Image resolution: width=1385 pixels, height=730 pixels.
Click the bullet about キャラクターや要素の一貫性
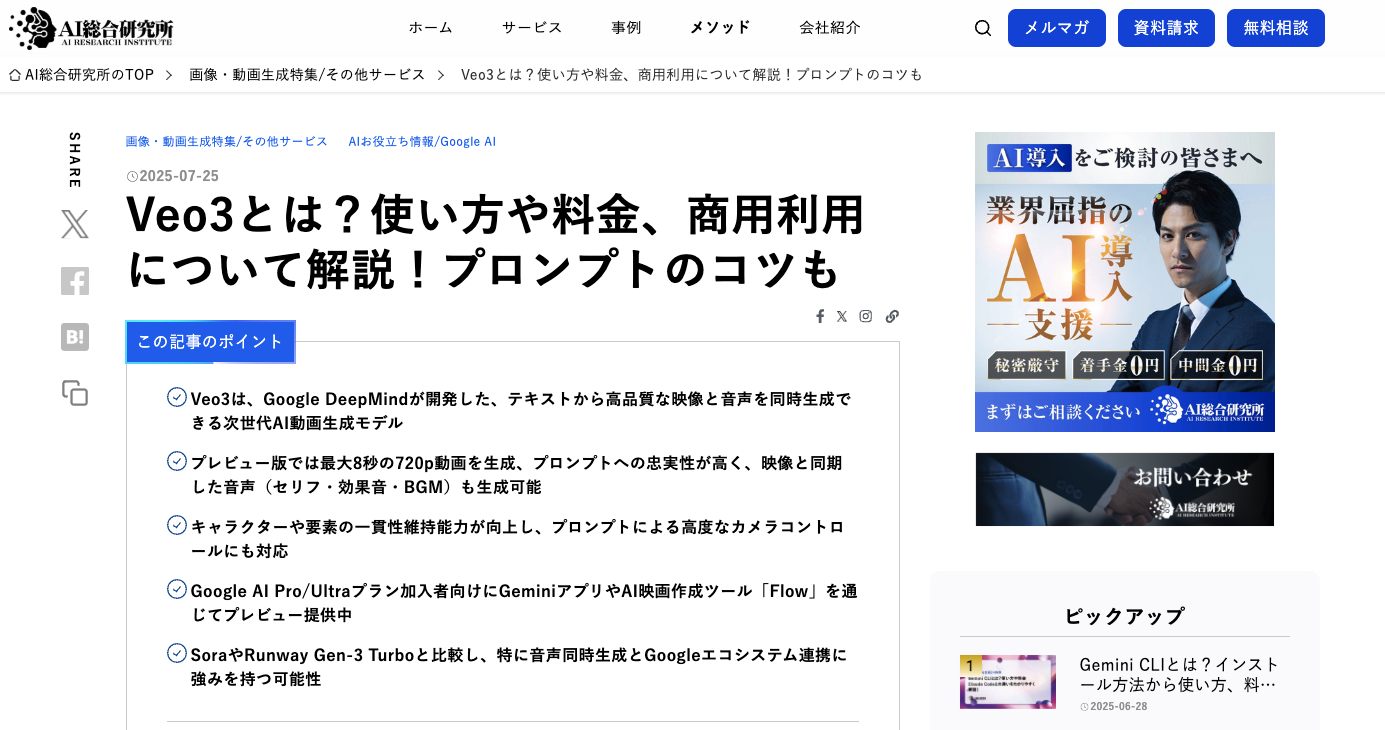click(x=517, y=539)
